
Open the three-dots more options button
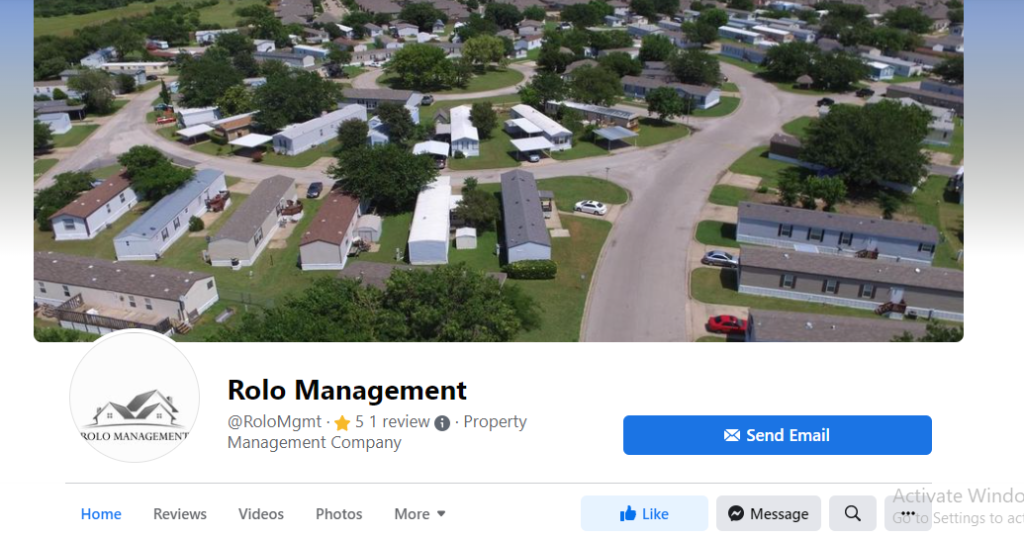tap(908, 514)
